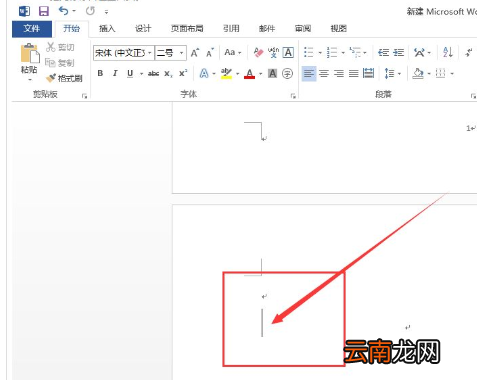Toggle underline formatting
Screen dimensions: 477x380
point(130,73)
